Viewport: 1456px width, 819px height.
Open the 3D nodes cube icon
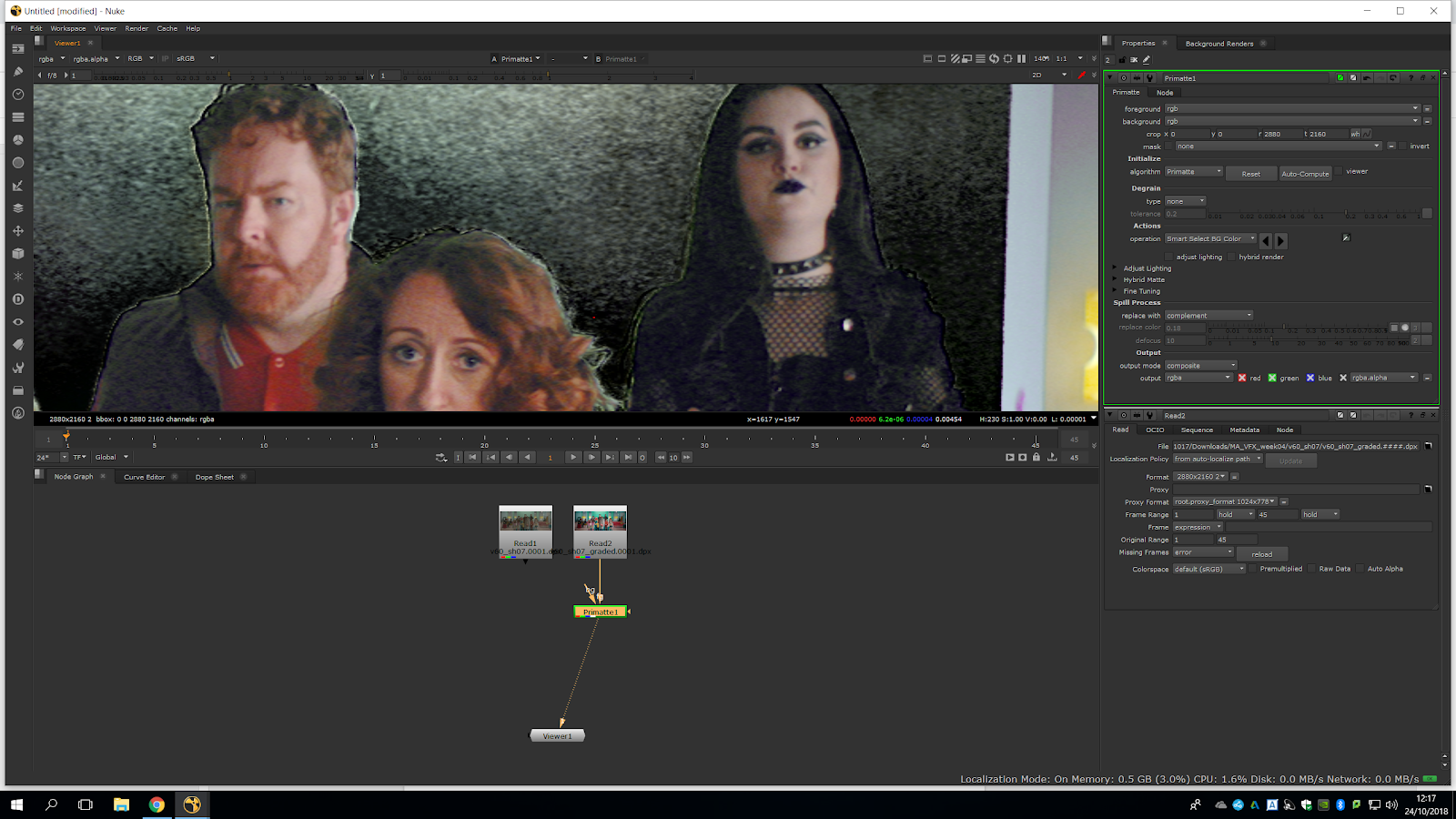(17, 254)
